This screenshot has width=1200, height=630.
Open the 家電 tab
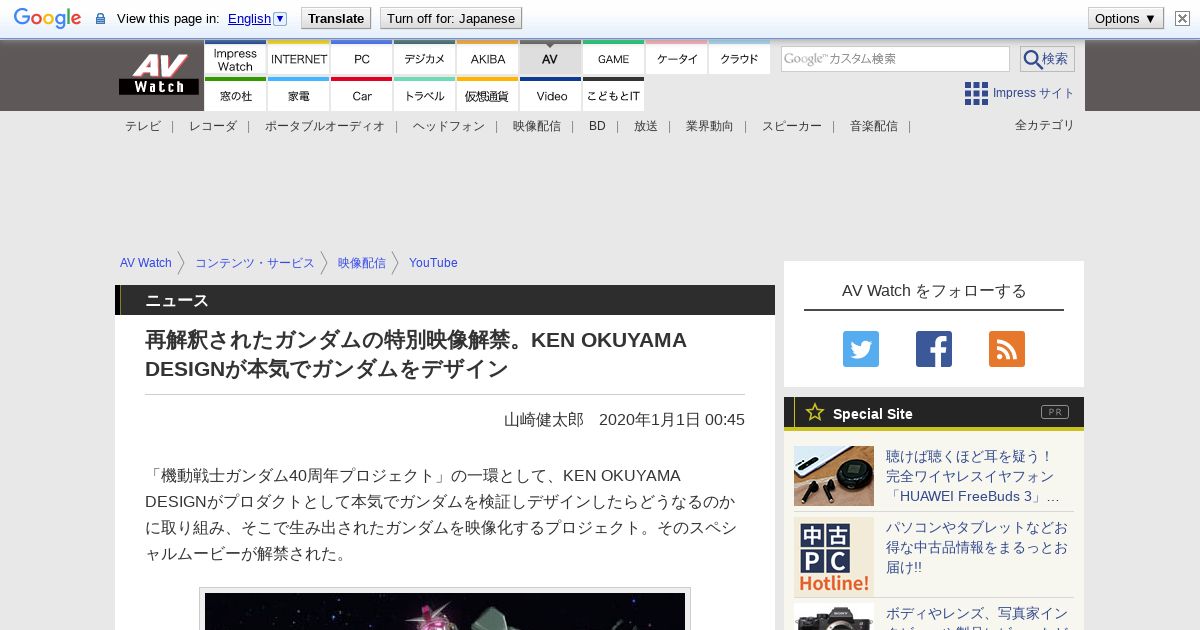coord(298,95)
